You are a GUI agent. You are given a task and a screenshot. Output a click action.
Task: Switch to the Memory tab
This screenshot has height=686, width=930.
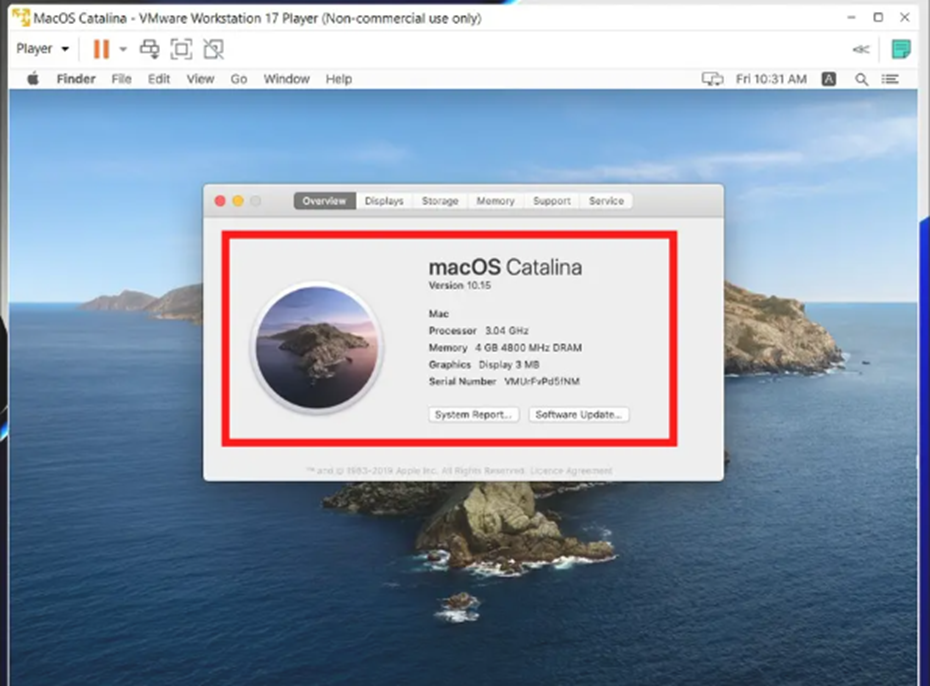(495, 201)
